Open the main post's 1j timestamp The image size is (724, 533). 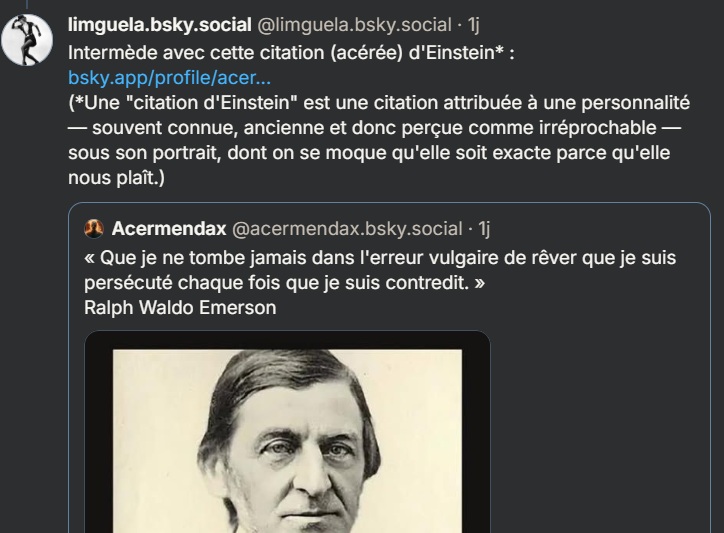(474, 25)
